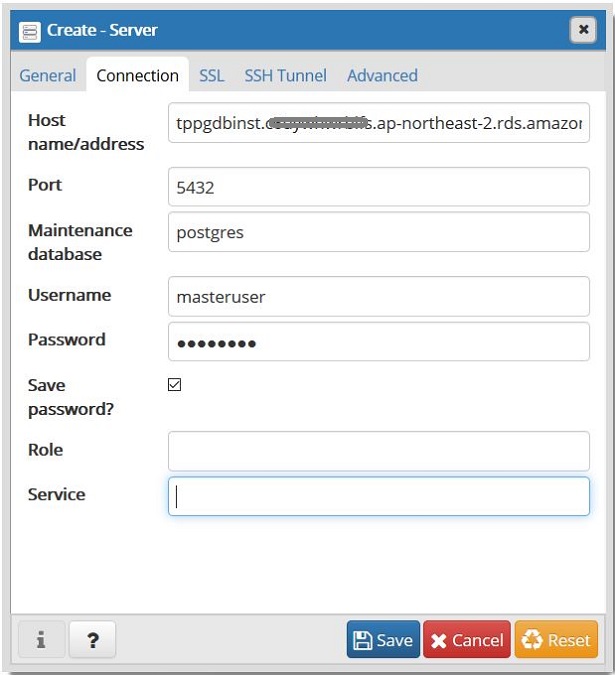Switch to the General tab
Image resolution: width=615 pixels, height=675 pixels.
(x=48, y=75)
